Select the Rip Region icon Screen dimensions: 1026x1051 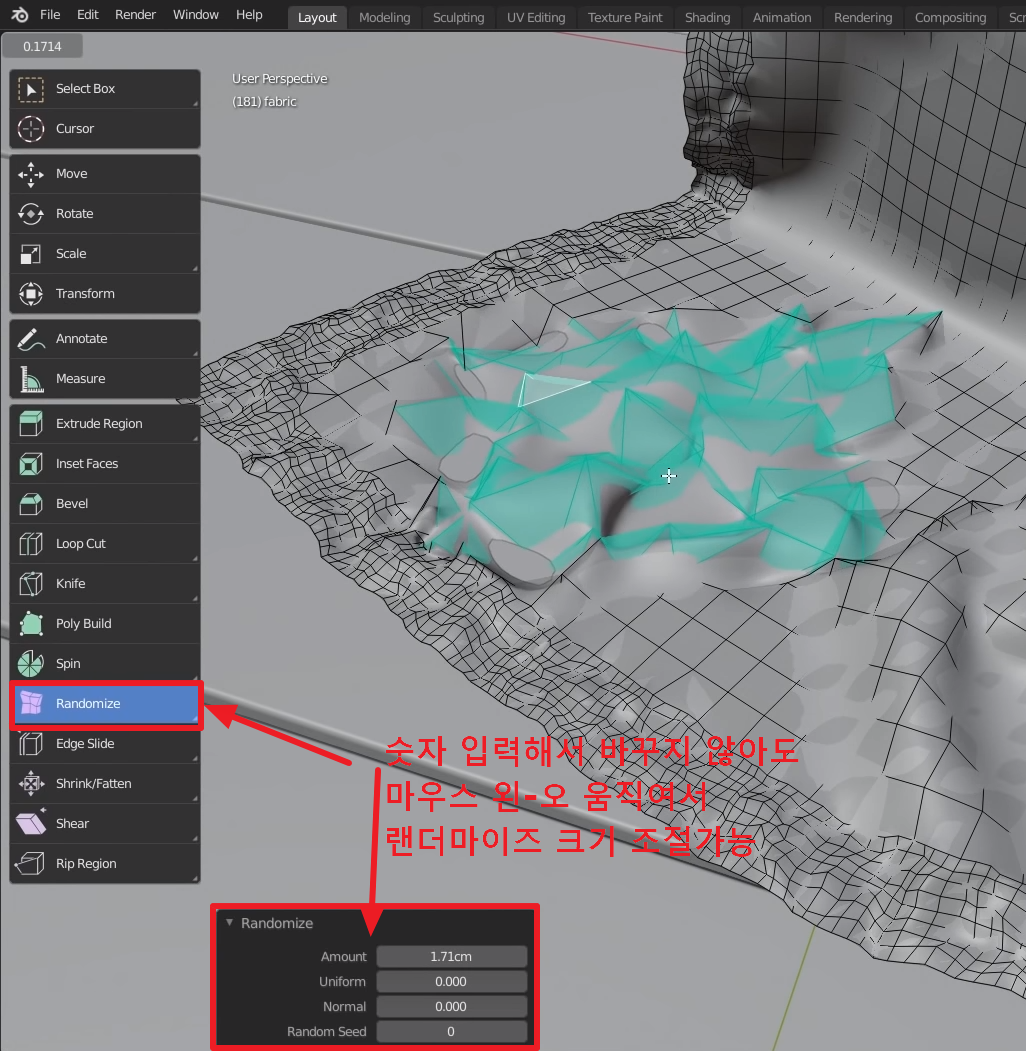click(x=31, y=863)
